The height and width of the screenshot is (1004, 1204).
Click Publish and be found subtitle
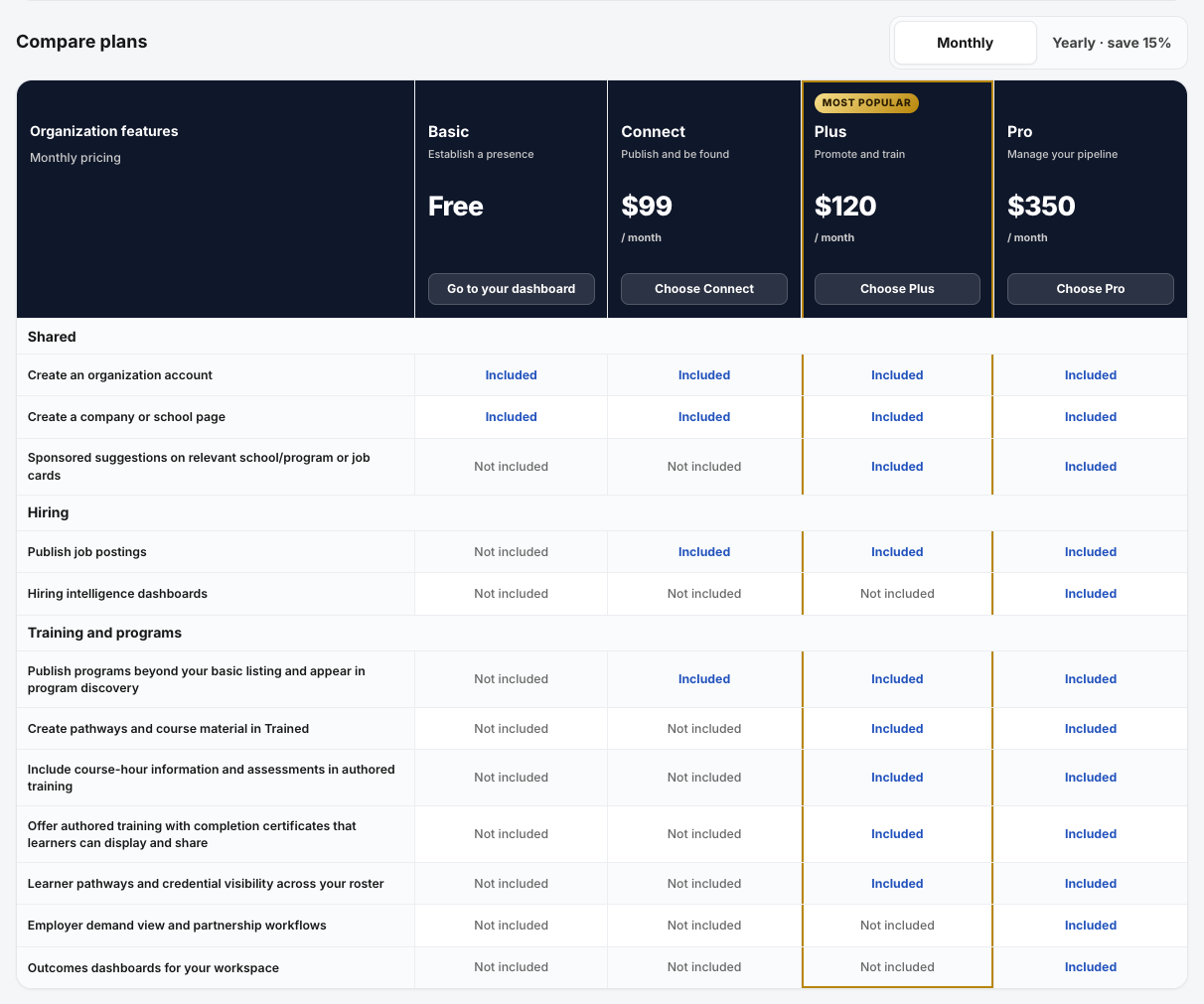coord(675,154)
